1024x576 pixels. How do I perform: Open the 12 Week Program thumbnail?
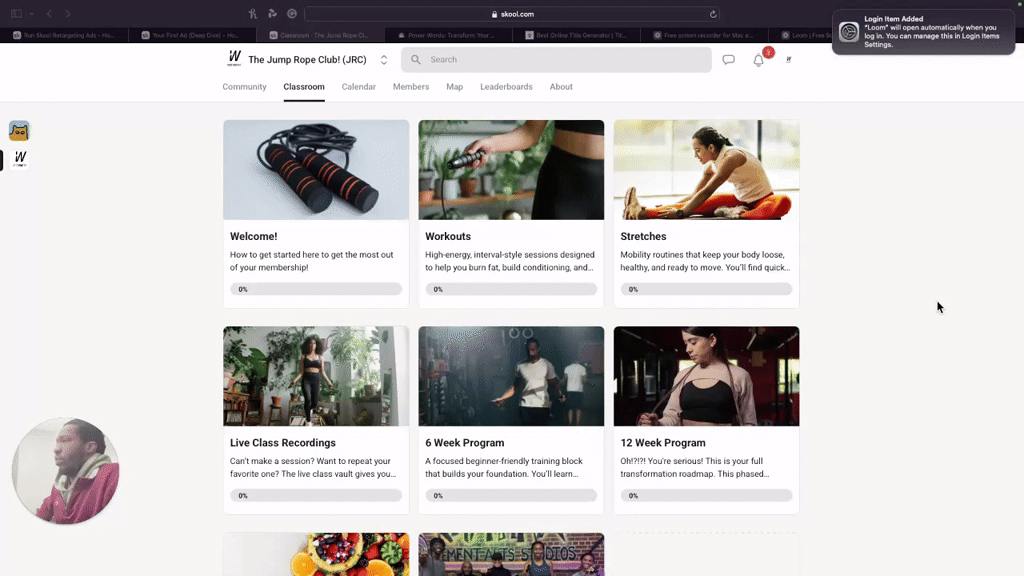pos(707,376)
